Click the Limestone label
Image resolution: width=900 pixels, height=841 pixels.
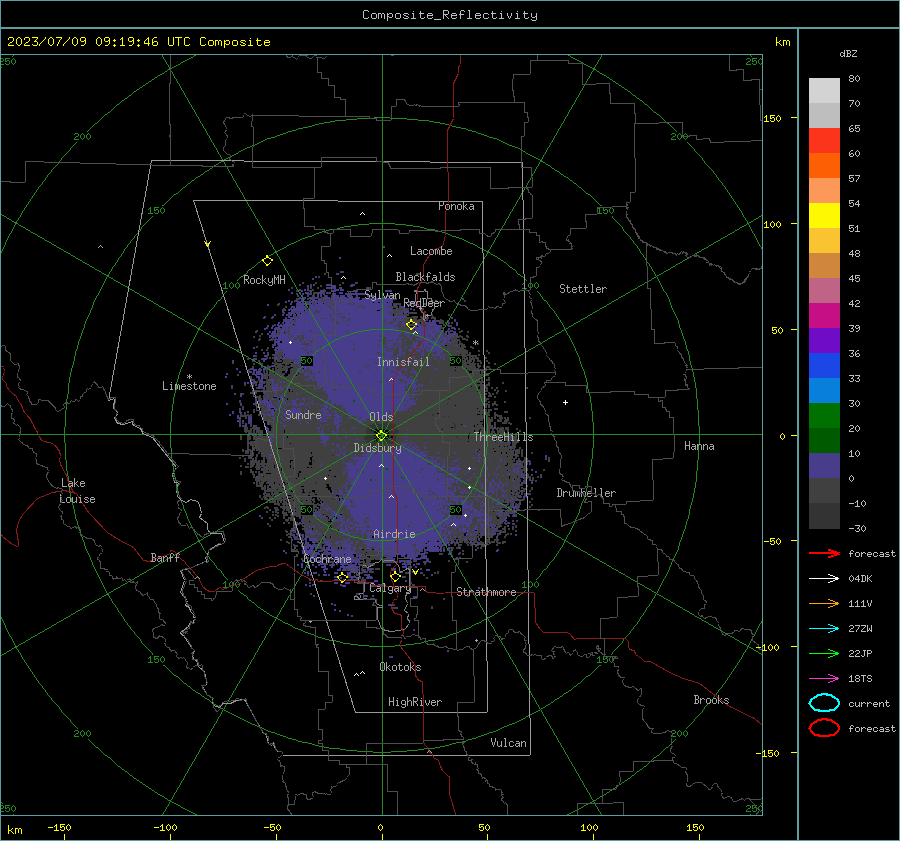click(x=189, y=386)
